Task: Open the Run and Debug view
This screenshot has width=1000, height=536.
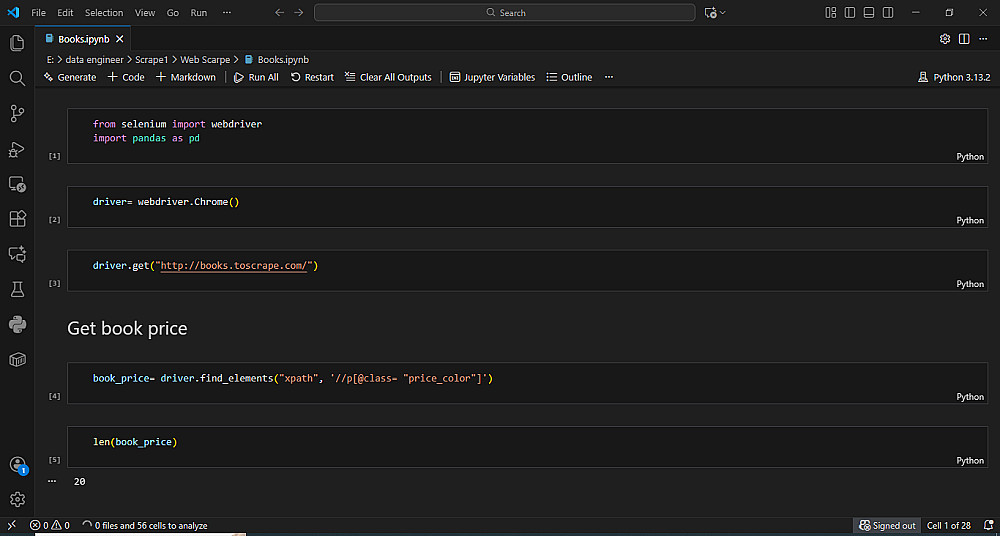Action: pyautogui.click(x=17, y=149)
